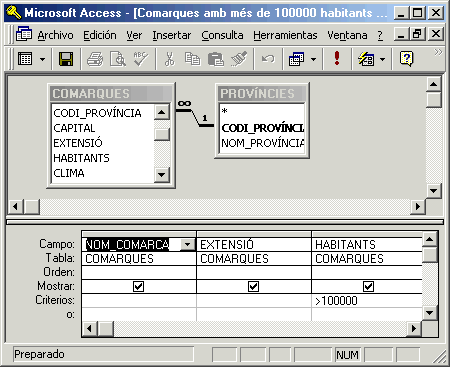Image resolution: width=450 pixels, height=367 pixels.
Task: Expand the view selector dropdown arrow
Action: tap(42, 59)
